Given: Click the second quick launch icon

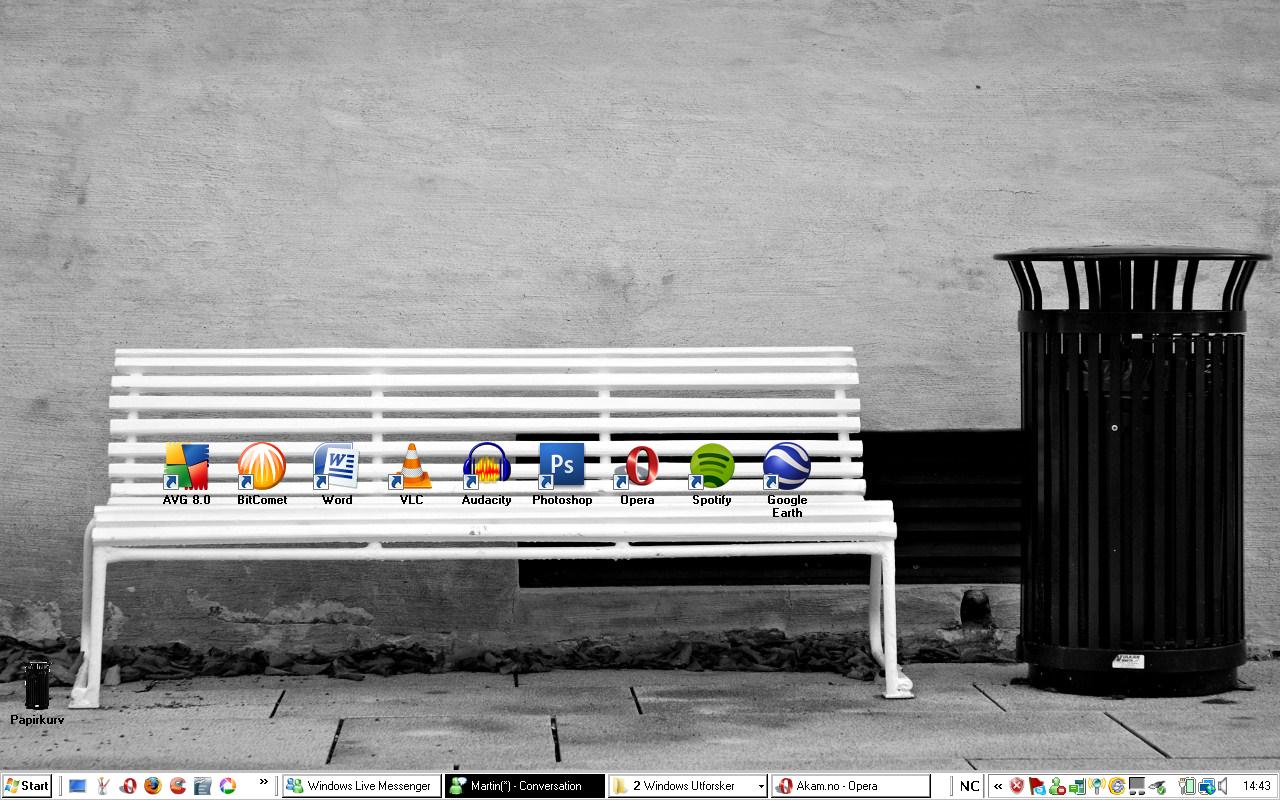Looking at the screenshot, I should (x=103, y=786).
